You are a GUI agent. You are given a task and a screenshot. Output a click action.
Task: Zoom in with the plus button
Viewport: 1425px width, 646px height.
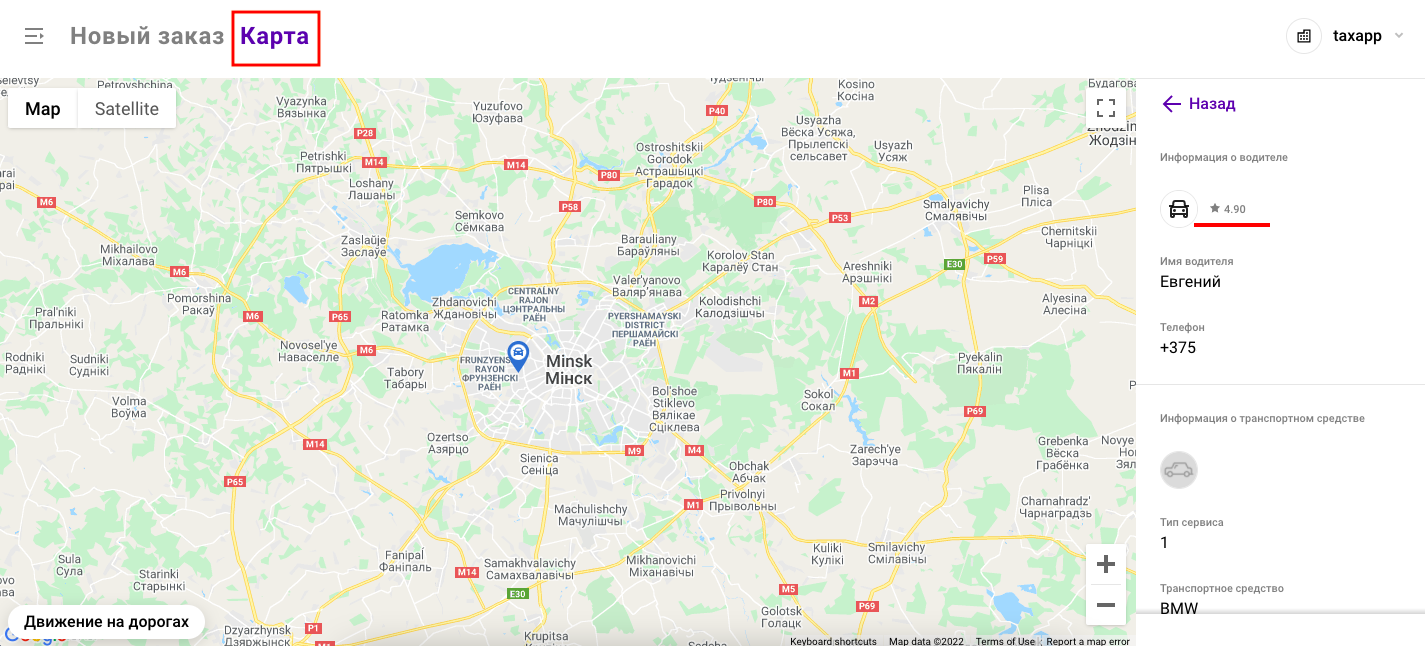[x=1106, y=564]
